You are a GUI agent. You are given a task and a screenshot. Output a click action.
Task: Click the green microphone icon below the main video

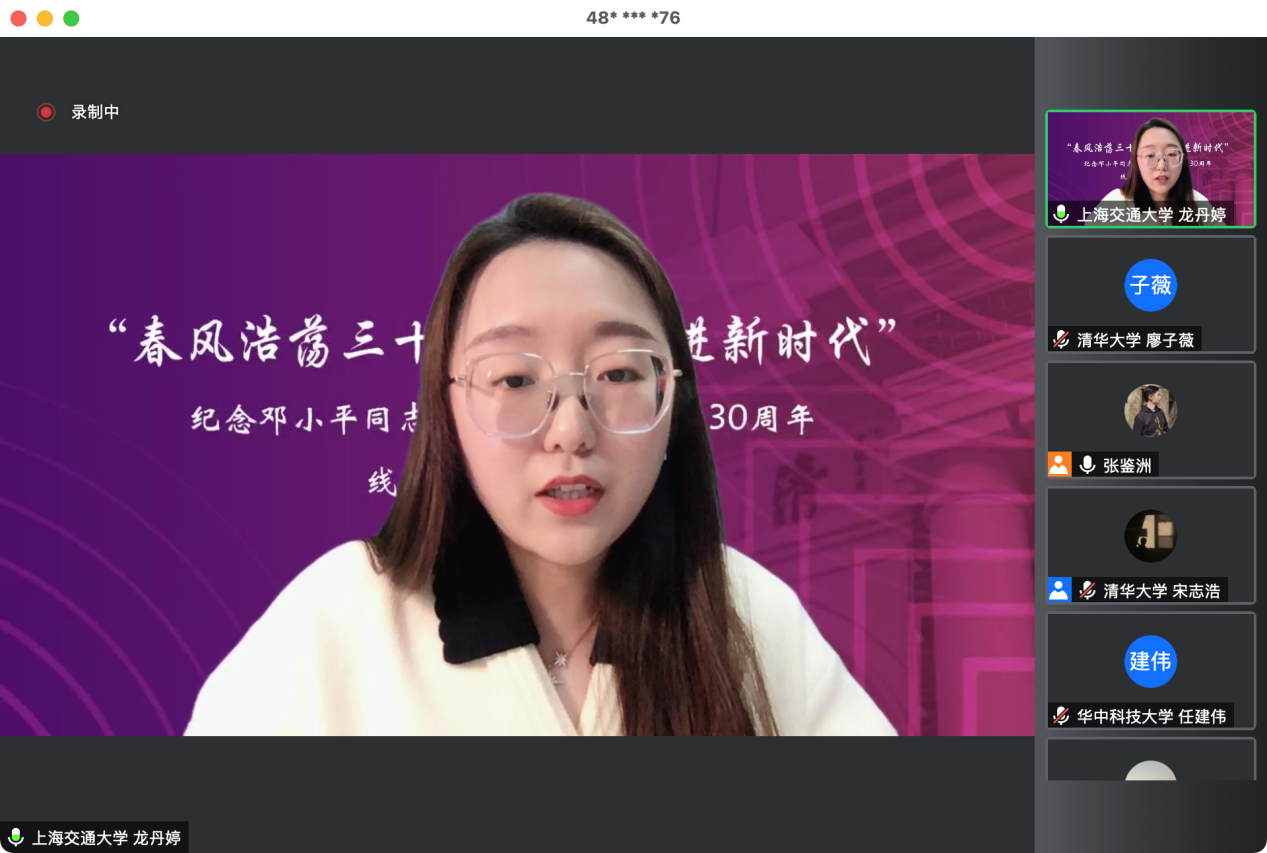pos(15,837)
